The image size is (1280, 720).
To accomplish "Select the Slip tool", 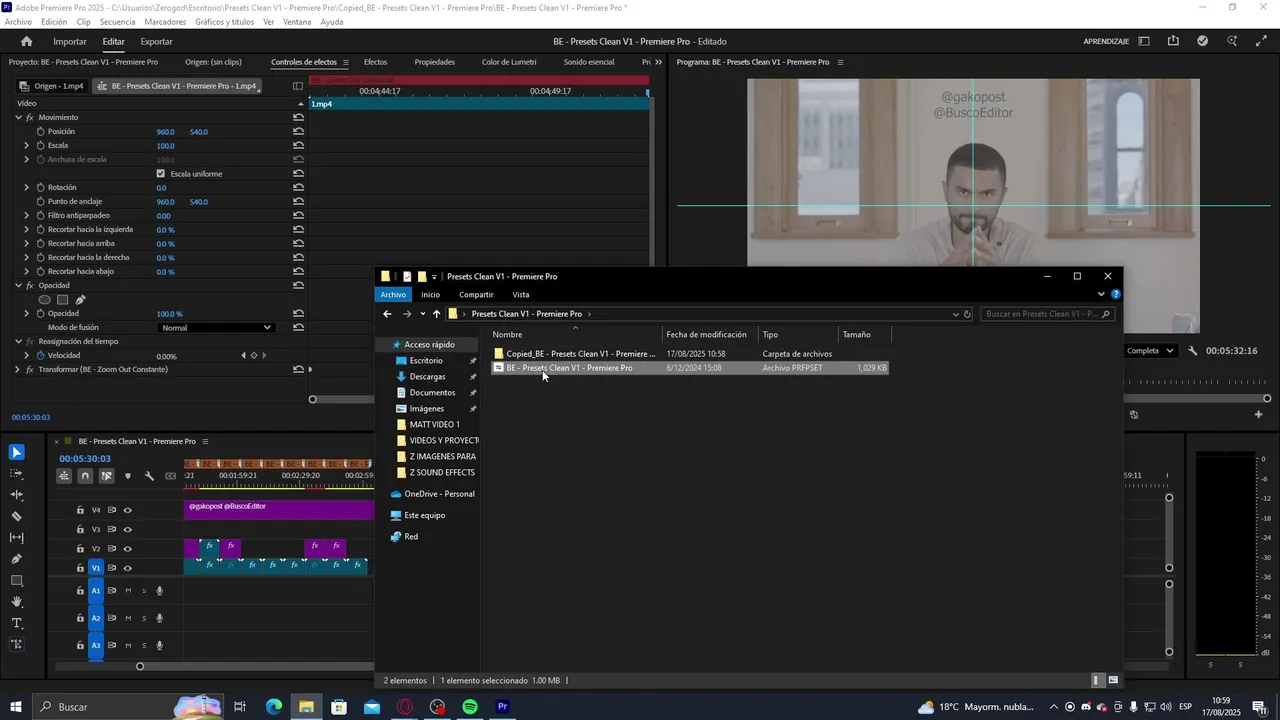I will click(x=17, y=538).
